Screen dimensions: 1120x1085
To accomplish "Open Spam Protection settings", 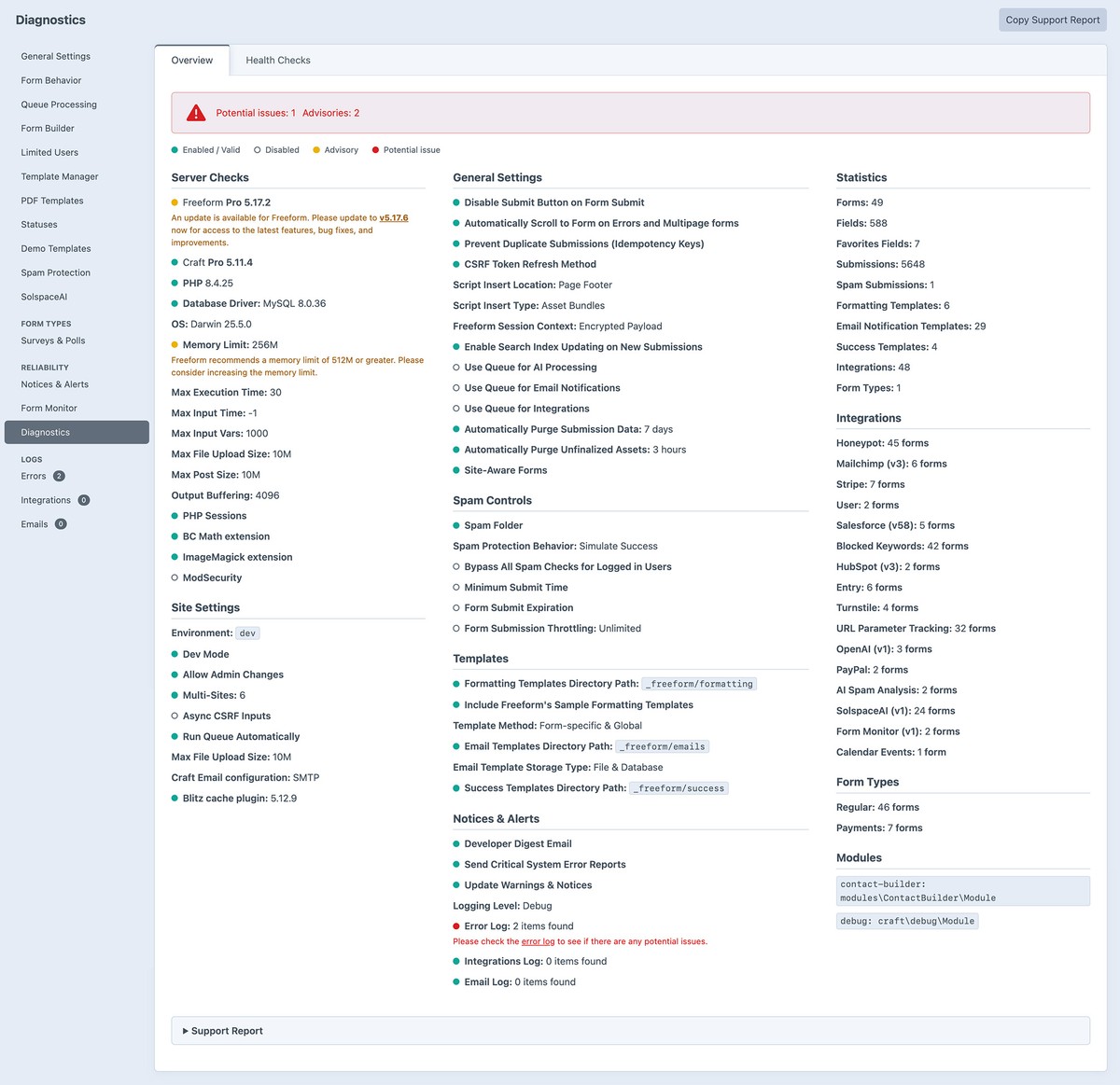I will point(56,272).
